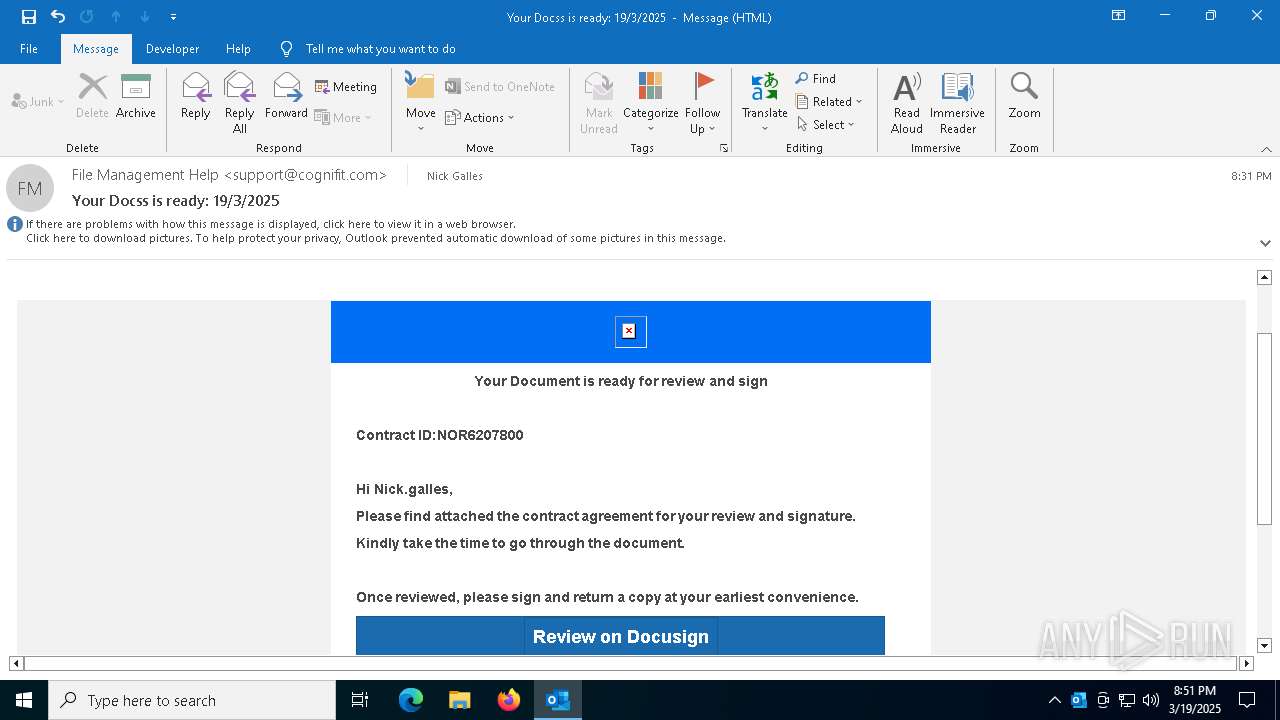The image size is (1280, 720).
Task: Open Immersive Reader
Action: coord(958,102)
